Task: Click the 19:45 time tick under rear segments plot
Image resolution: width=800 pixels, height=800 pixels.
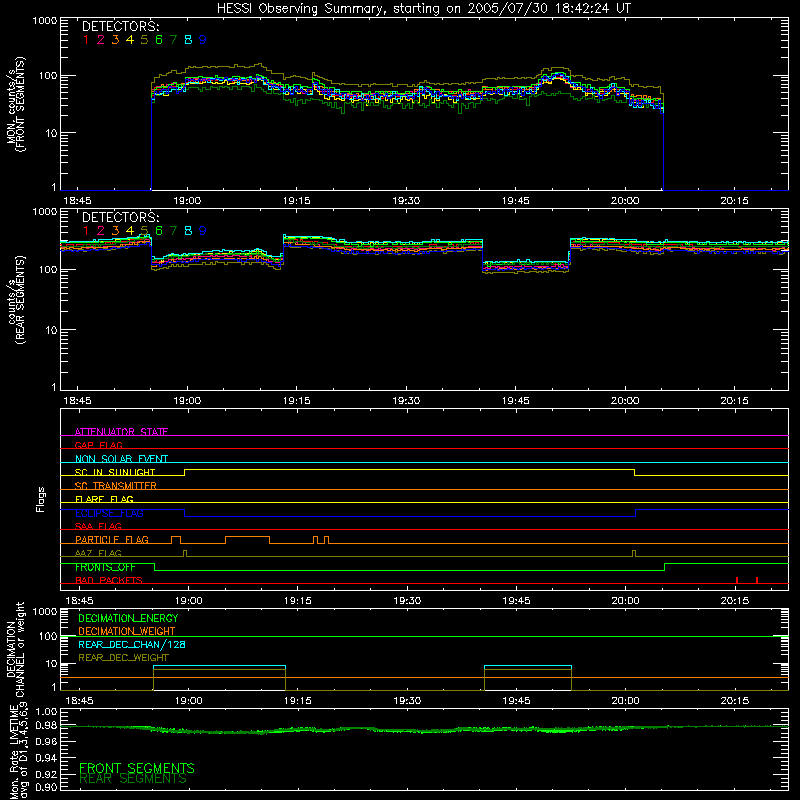Action: [x=515, y=401]
